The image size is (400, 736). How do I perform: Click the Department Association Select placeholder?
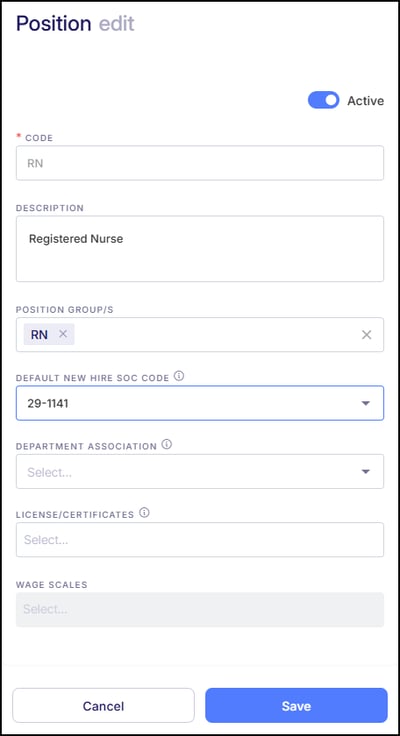[49, 472]
